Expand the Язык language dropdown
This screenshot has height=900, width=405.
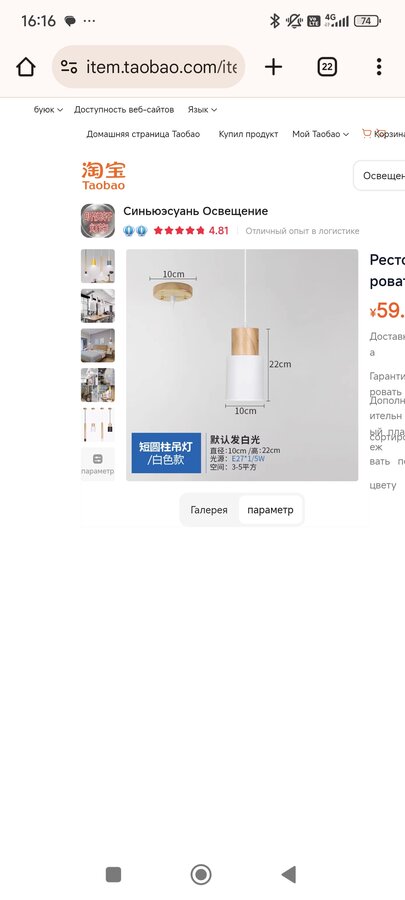[x=202, y=110]
